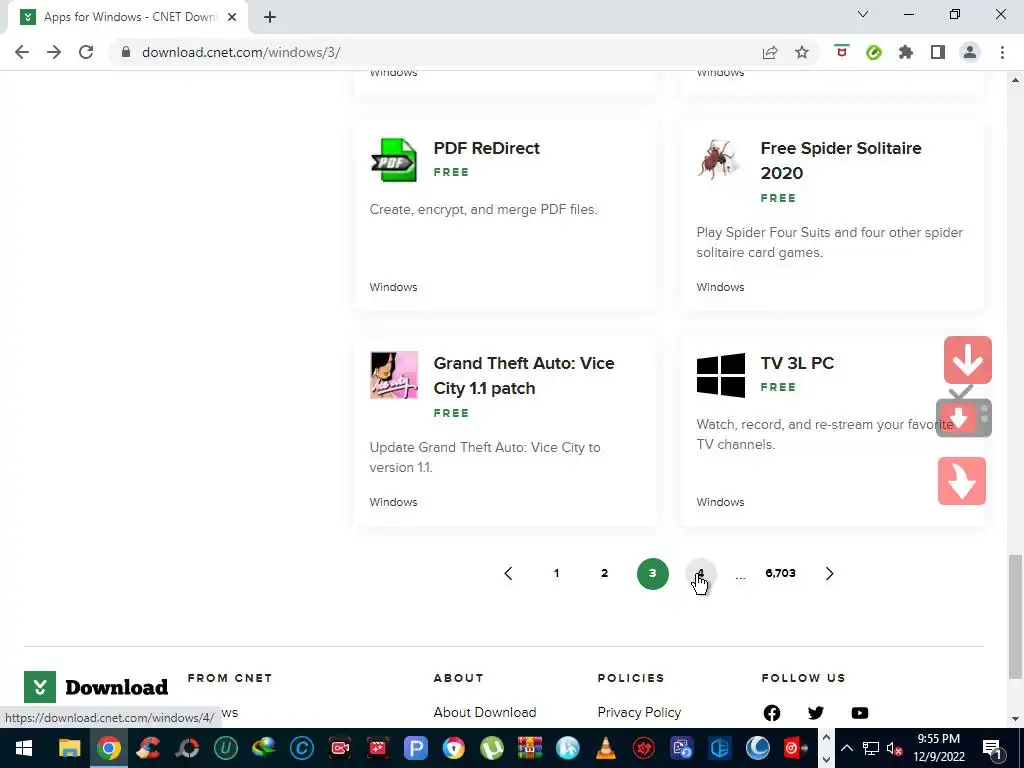1024x768 pixels.
Task: Open the Windows Start menu
Action: (24, 748)
